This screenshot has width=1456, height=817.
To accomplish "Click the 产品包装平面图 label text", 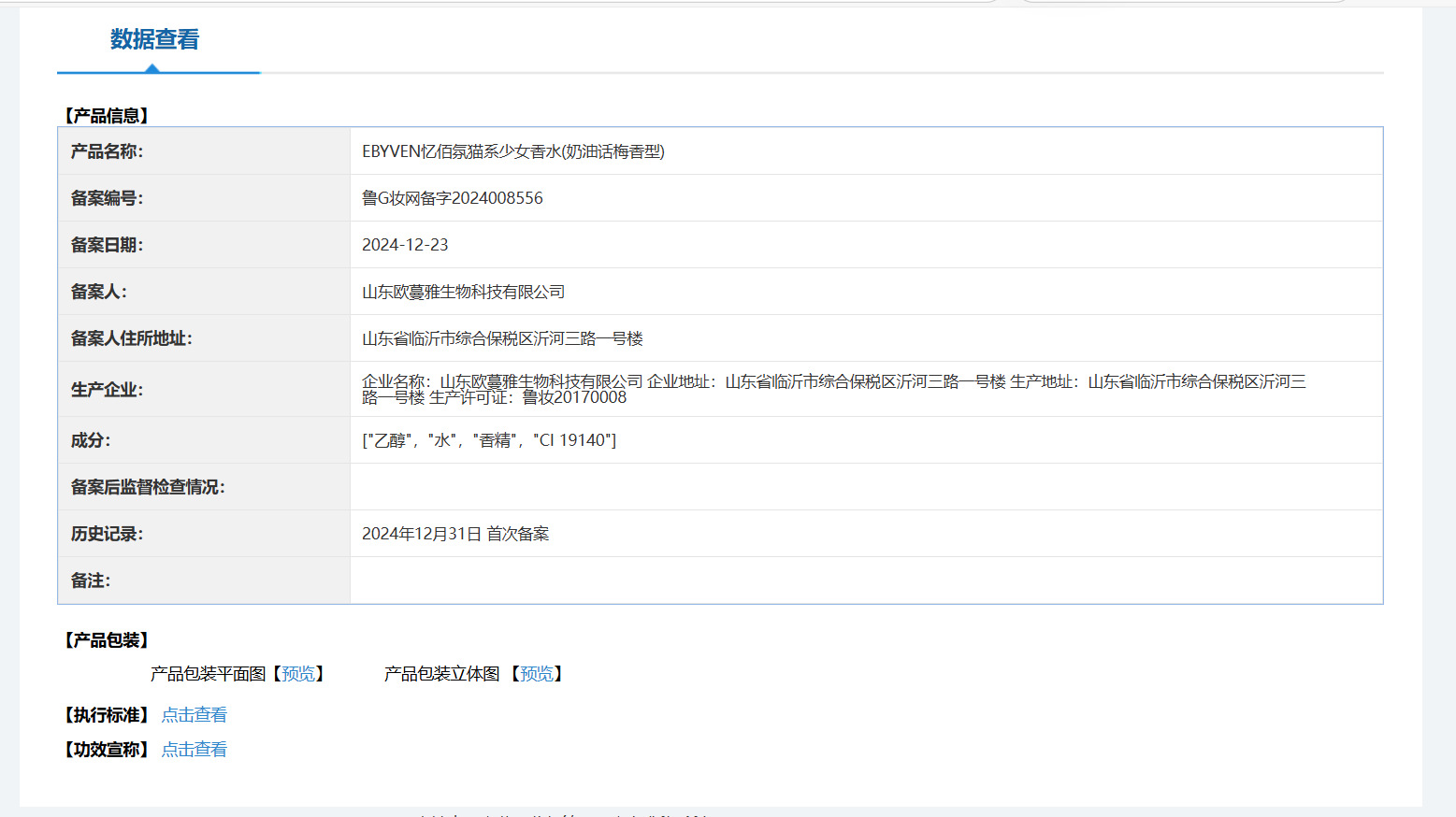I will pos(208,674).
